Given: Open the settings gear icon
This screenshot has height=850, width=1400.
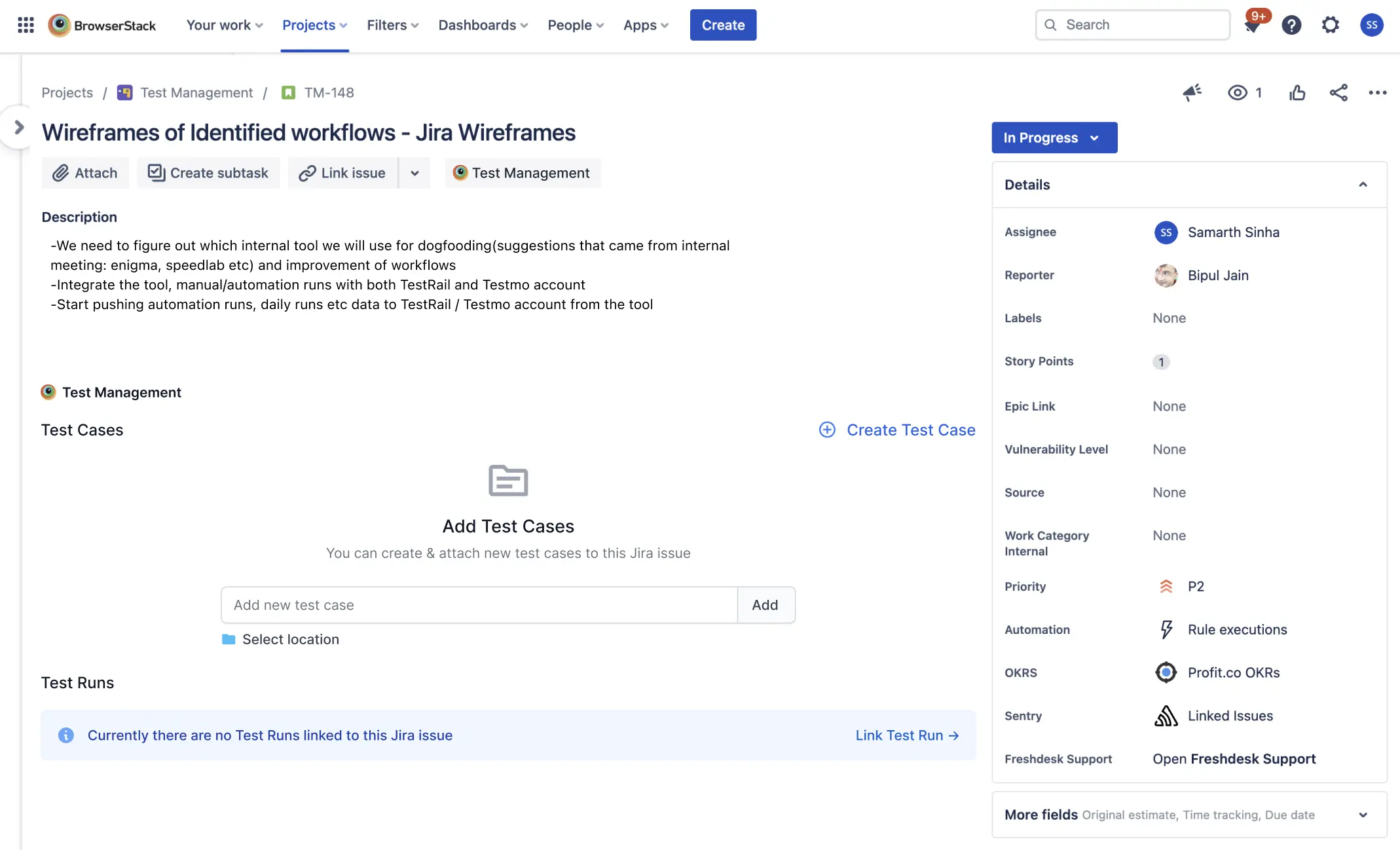Looking at the screenshot, I should click(1330, 25).
